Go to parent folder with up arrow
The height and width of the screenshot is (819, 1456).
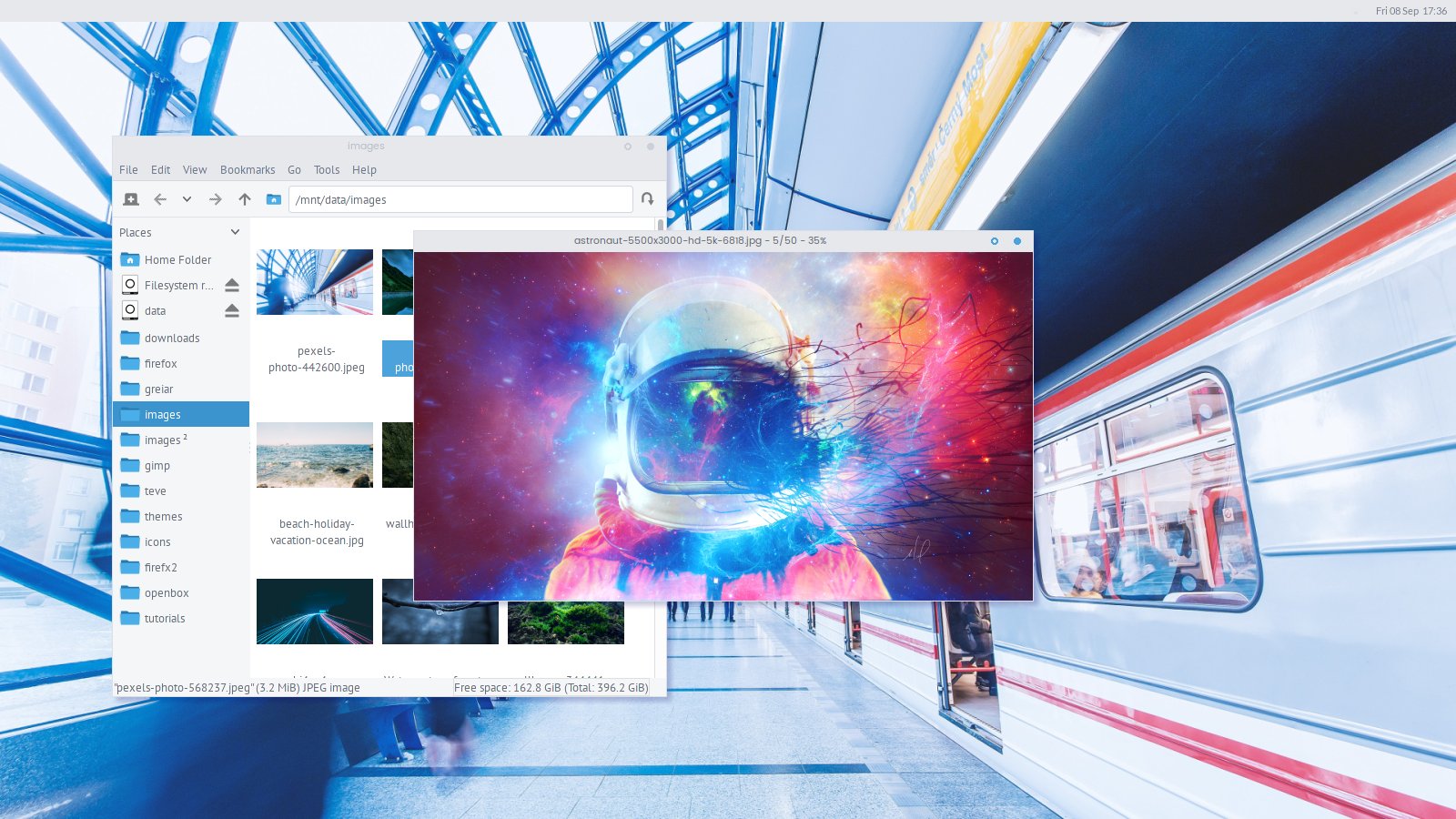pos(245,199)
